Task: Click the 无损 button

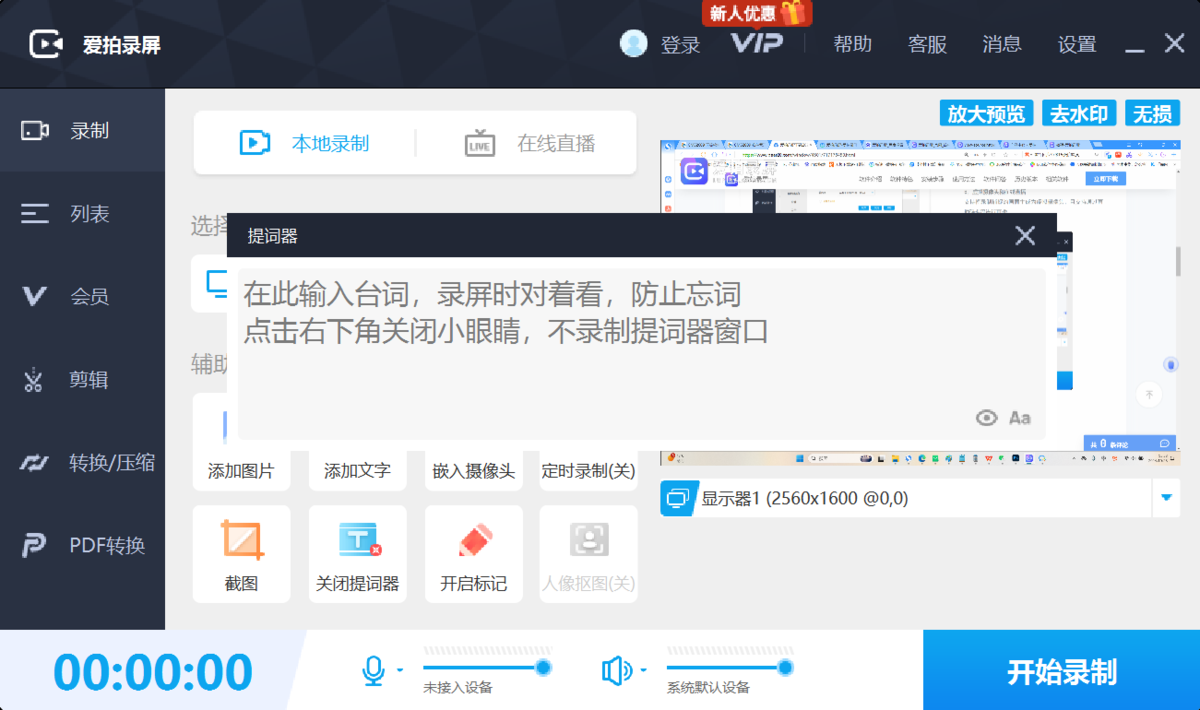Action: pos(1152,113)
